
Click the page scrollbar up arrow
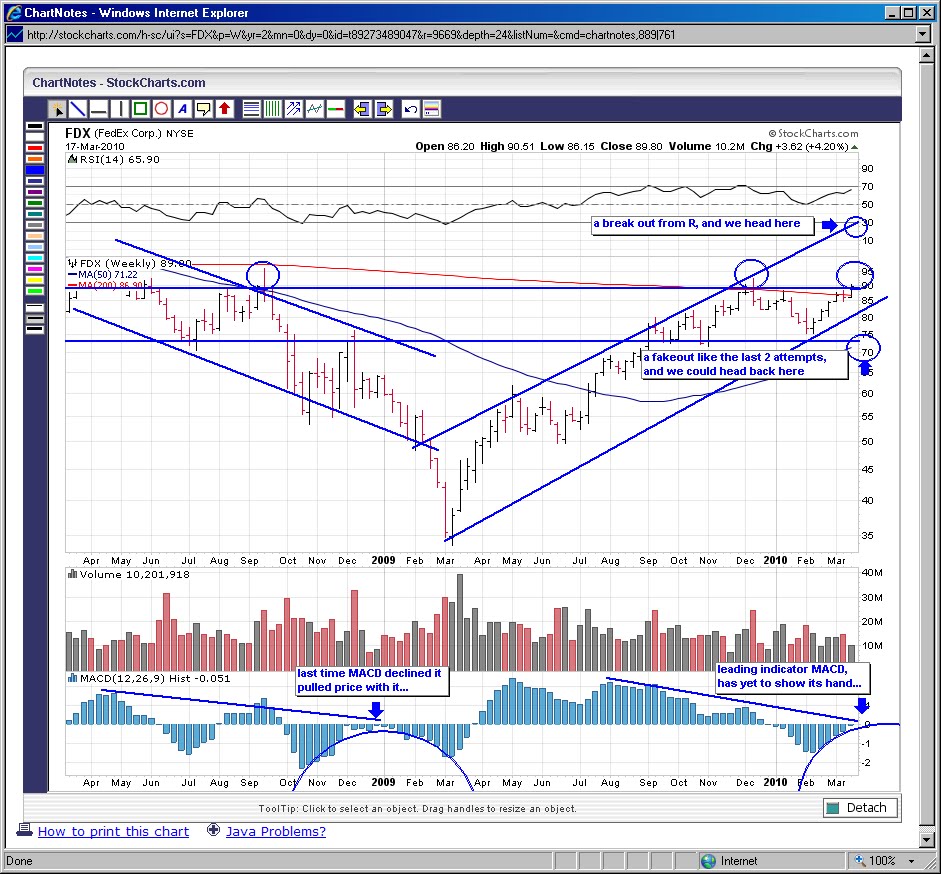click(926, 55)
